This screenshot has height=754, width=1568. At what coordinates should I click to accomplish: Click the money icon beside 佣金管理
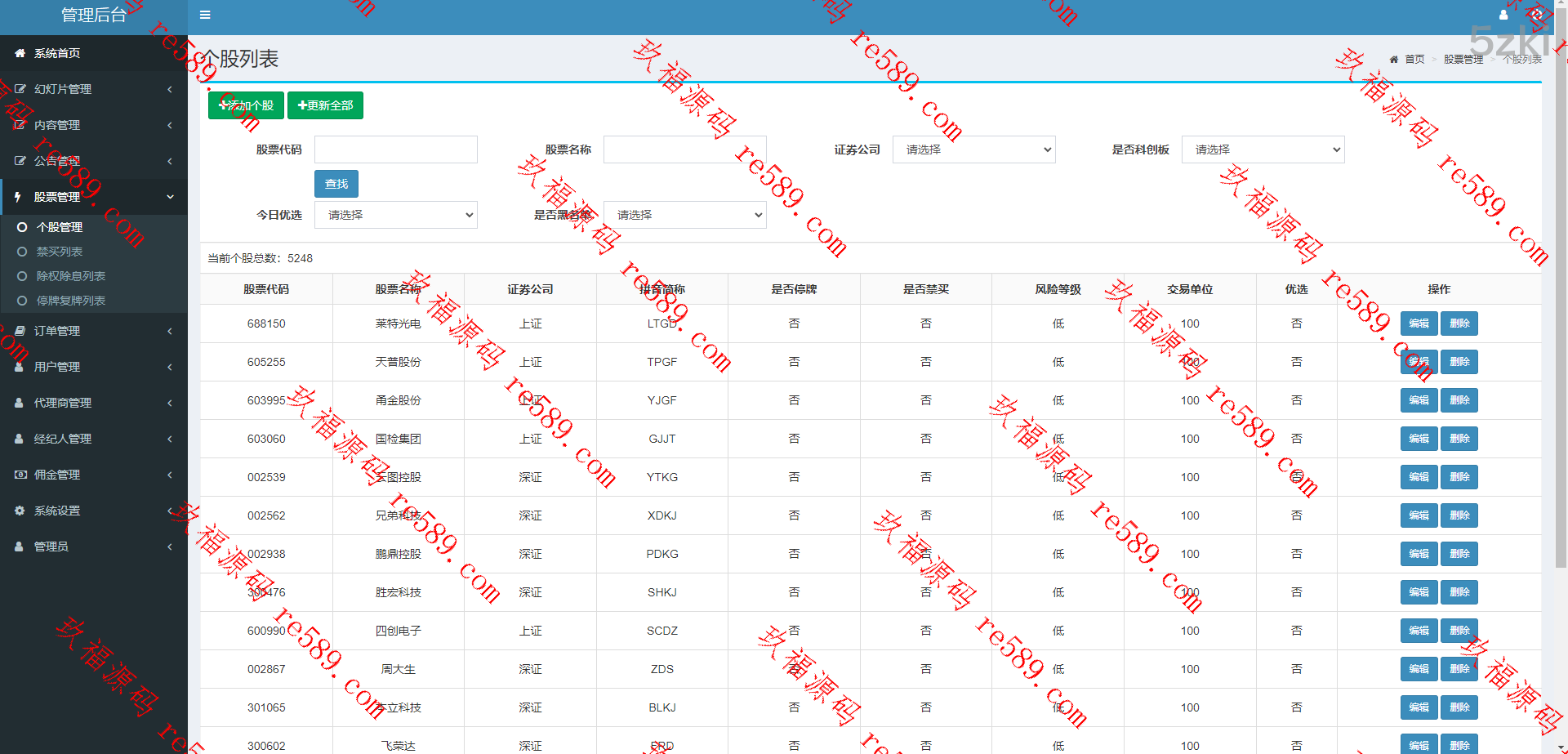pos(20,475)
